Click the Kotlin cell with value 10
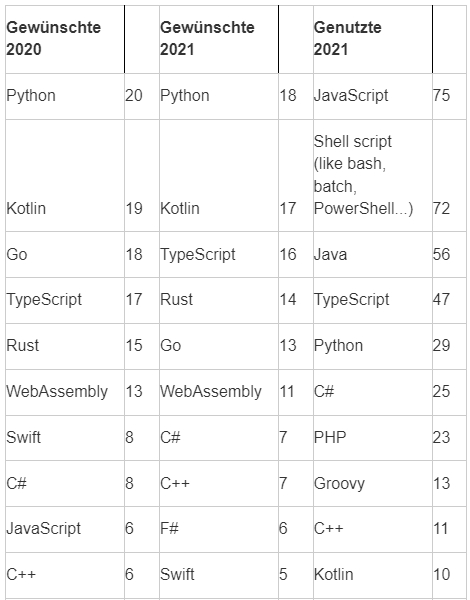Image resolution: width=470 pixels, height=600 pixels. click(x=372, y=575)
